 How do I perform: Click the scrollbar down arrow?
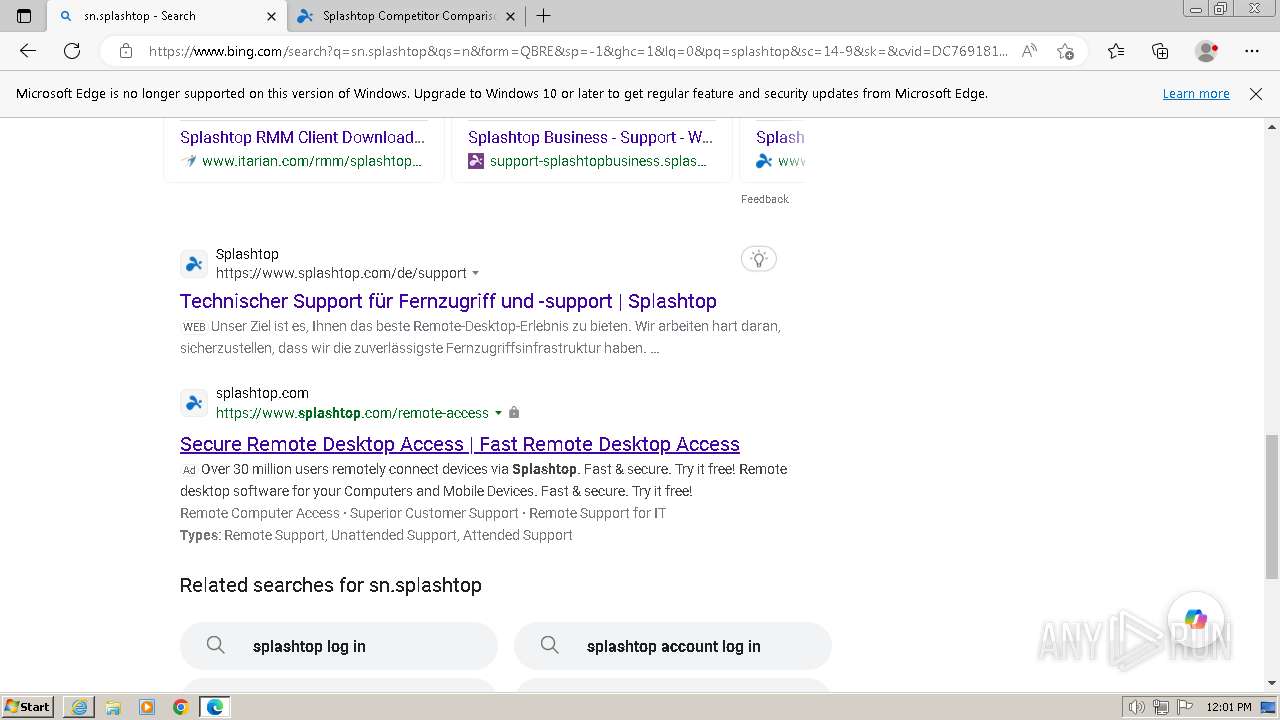click(1272, 684)
